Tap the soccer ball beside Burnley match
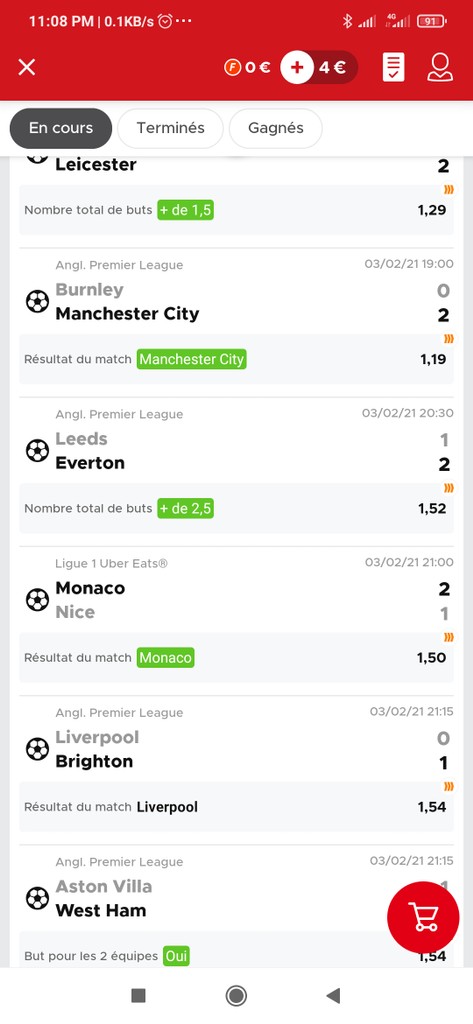This screenshot has width=473, height=1024. pyautogui.click(x=37, y=302)
